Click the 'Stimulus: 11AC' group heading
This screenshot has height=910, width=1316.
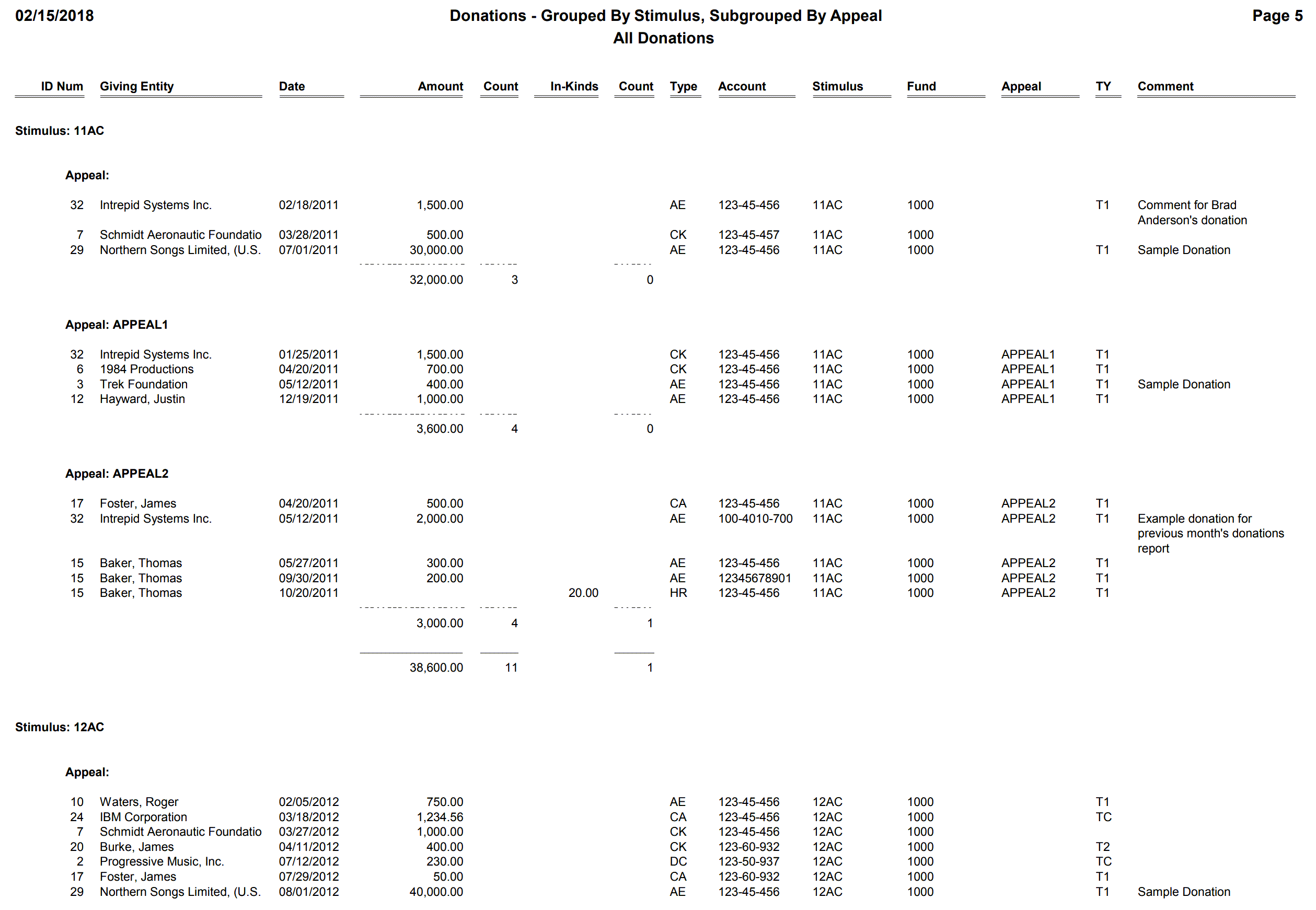[x=59, y=131]
